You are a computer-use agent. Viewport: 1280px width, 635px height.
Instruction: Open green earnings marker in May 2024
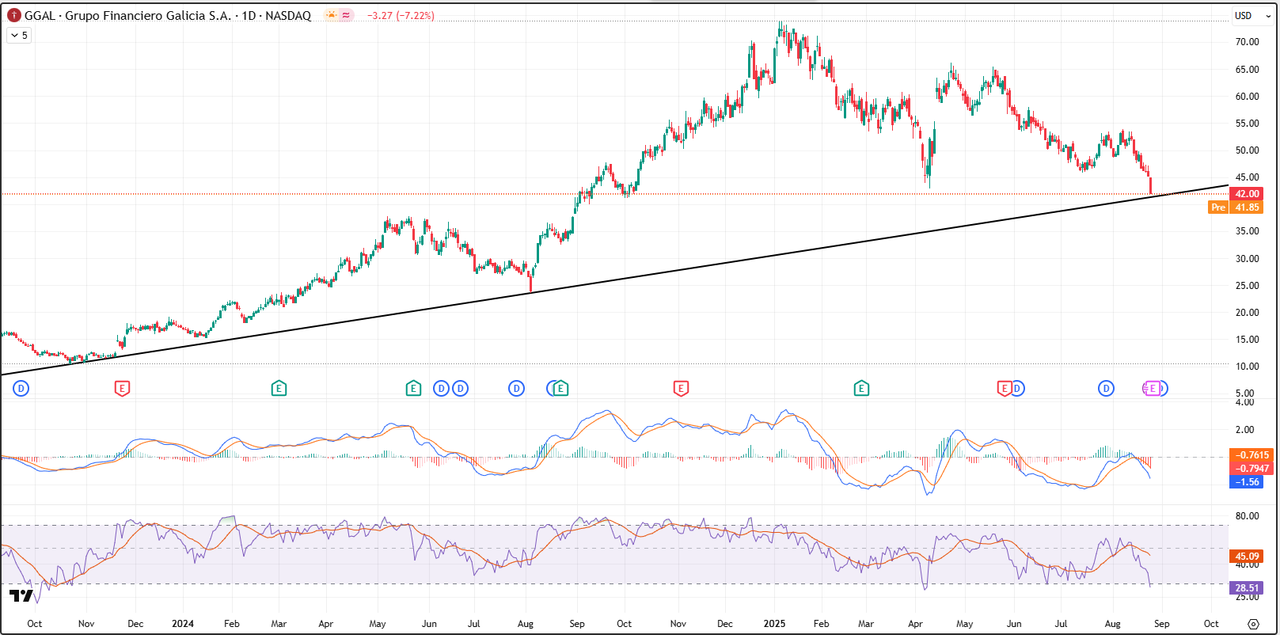(413, 388)
